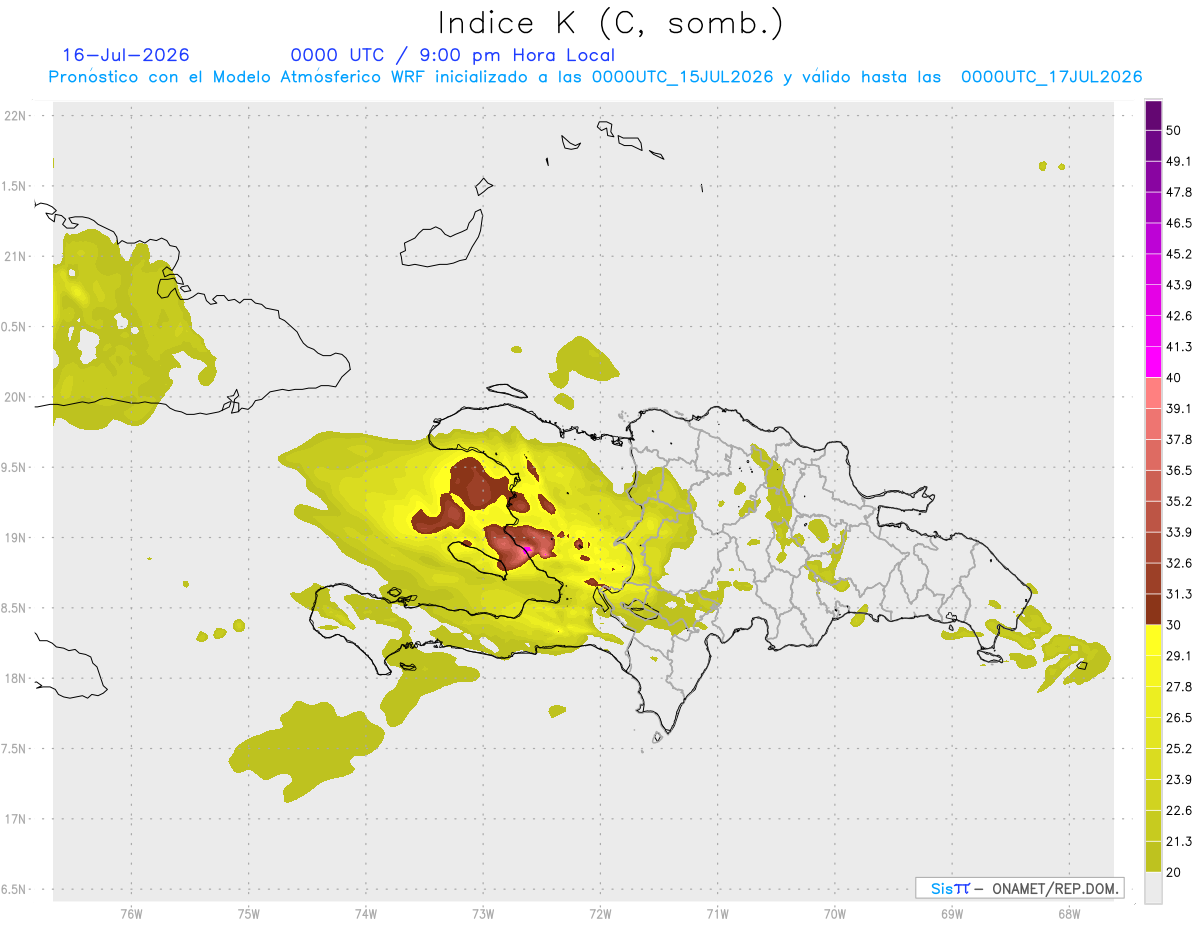Image resolution: width=1200 pixels, height=927 pixels.
Task: Click the '22N' latitude label
Action: tap(17, 116)
